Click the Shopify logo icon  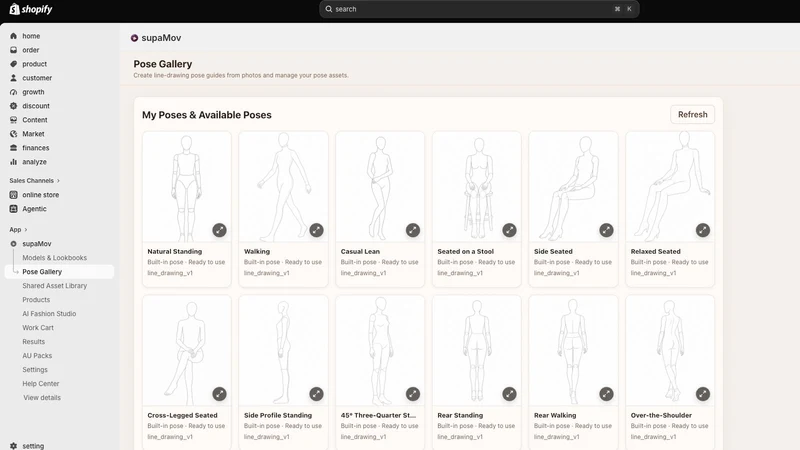pyautogui.click(x=14, y=9)
